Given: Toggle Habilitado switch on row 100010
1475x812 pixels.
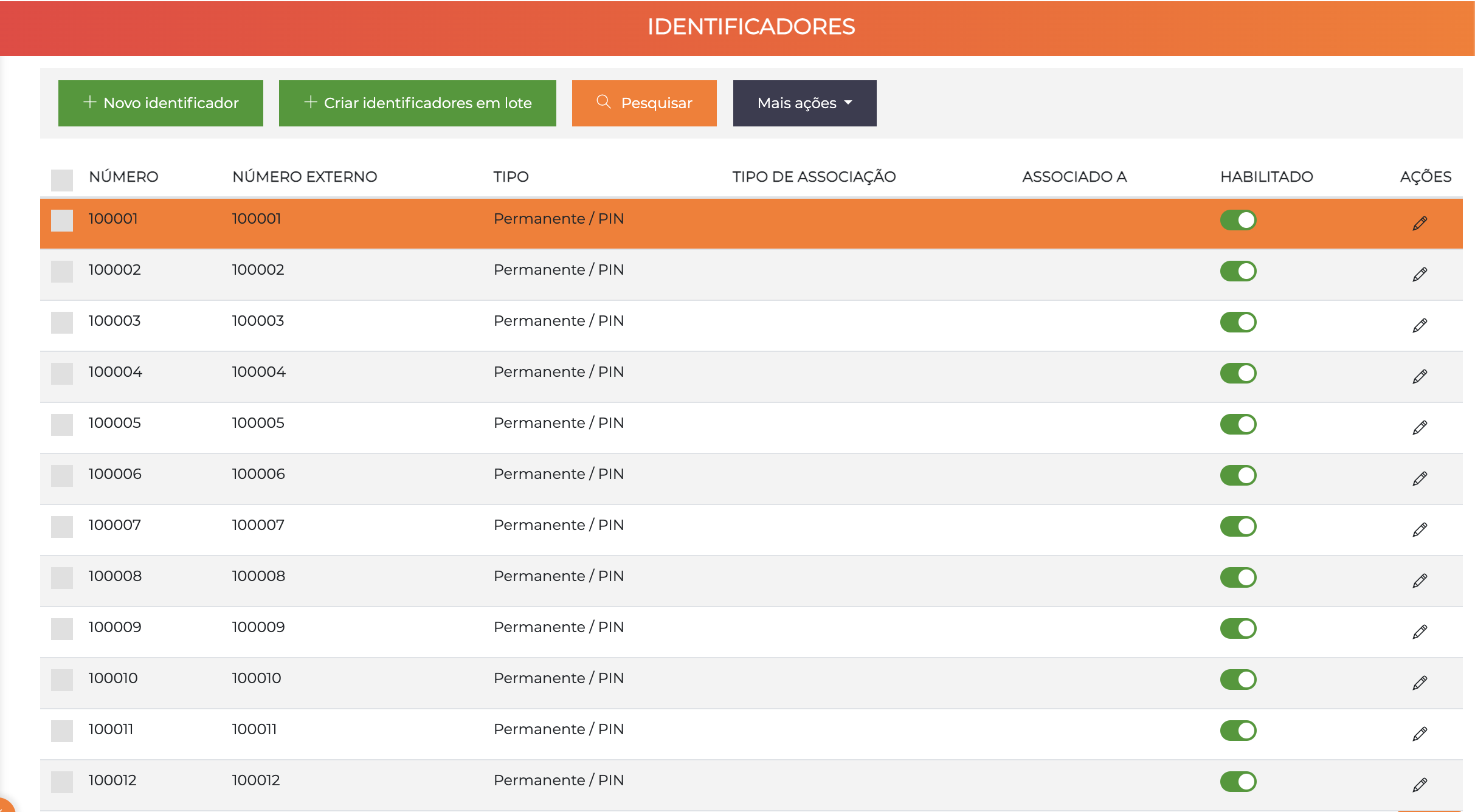Looking at the screenshot, I should 1238,680.
